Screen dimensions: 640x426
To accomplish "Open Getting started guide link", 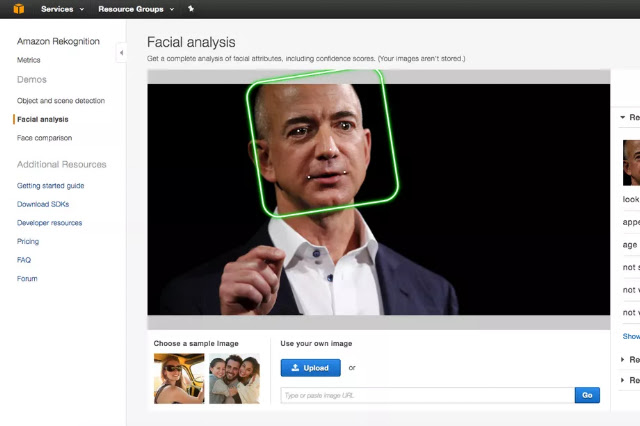I will 51,186.
